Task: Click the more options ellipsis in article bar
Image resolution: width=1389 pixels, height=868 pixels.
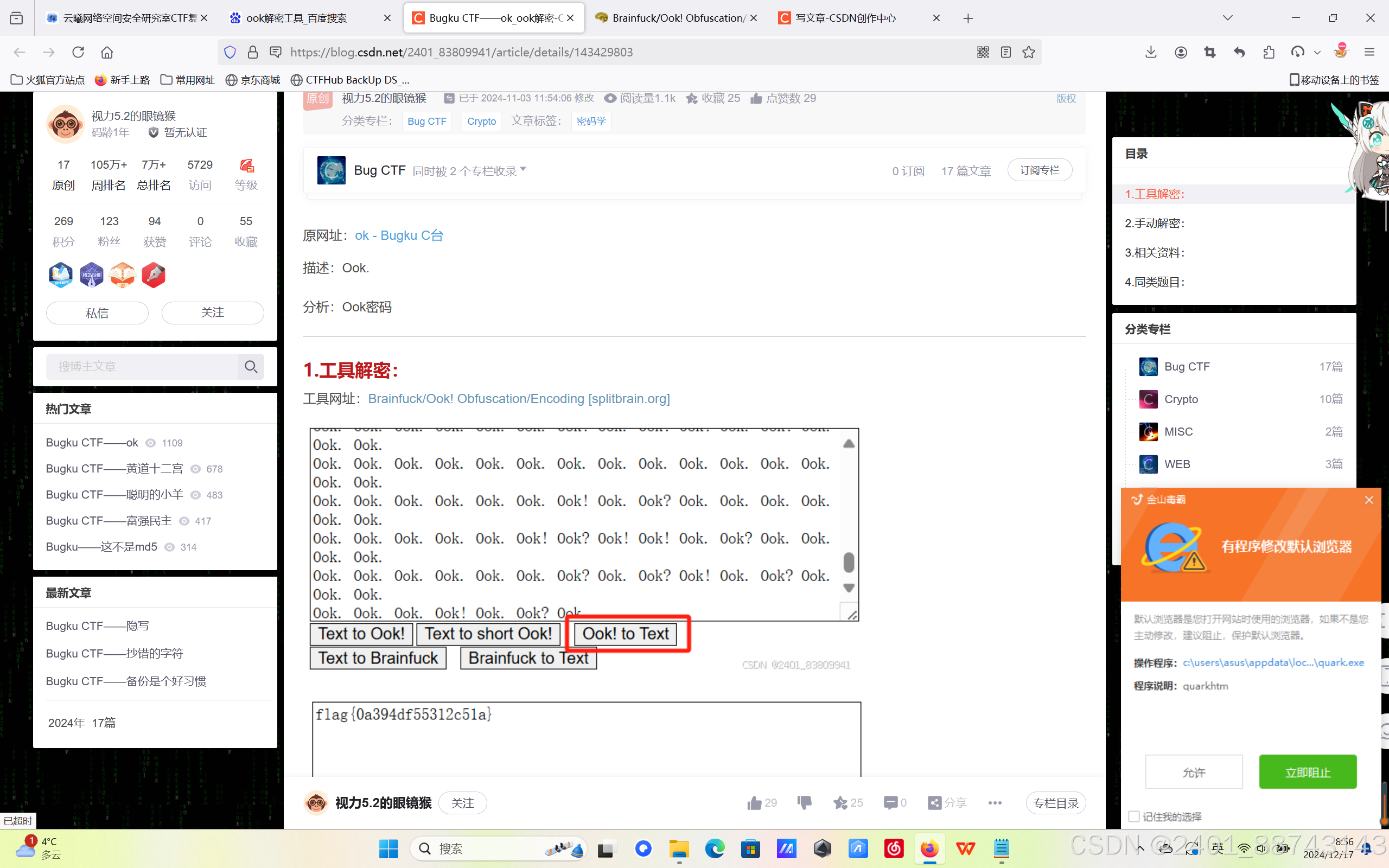Action: [995, 802]
